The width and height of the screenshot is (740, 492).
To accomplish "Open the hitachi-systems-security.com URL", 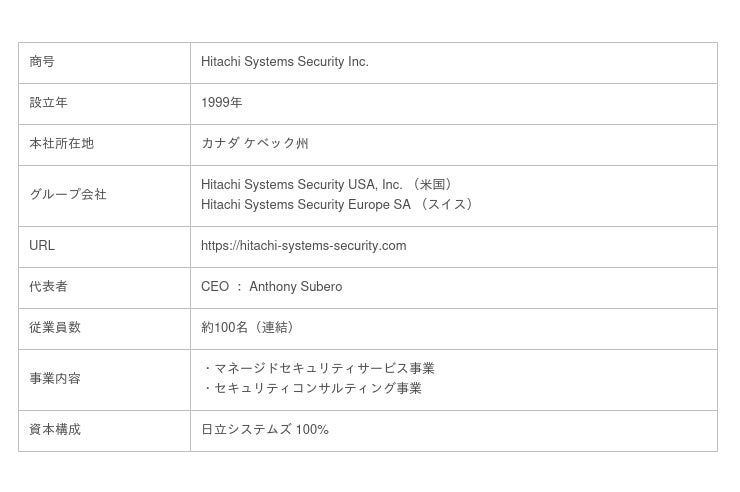I will (303, 246).
